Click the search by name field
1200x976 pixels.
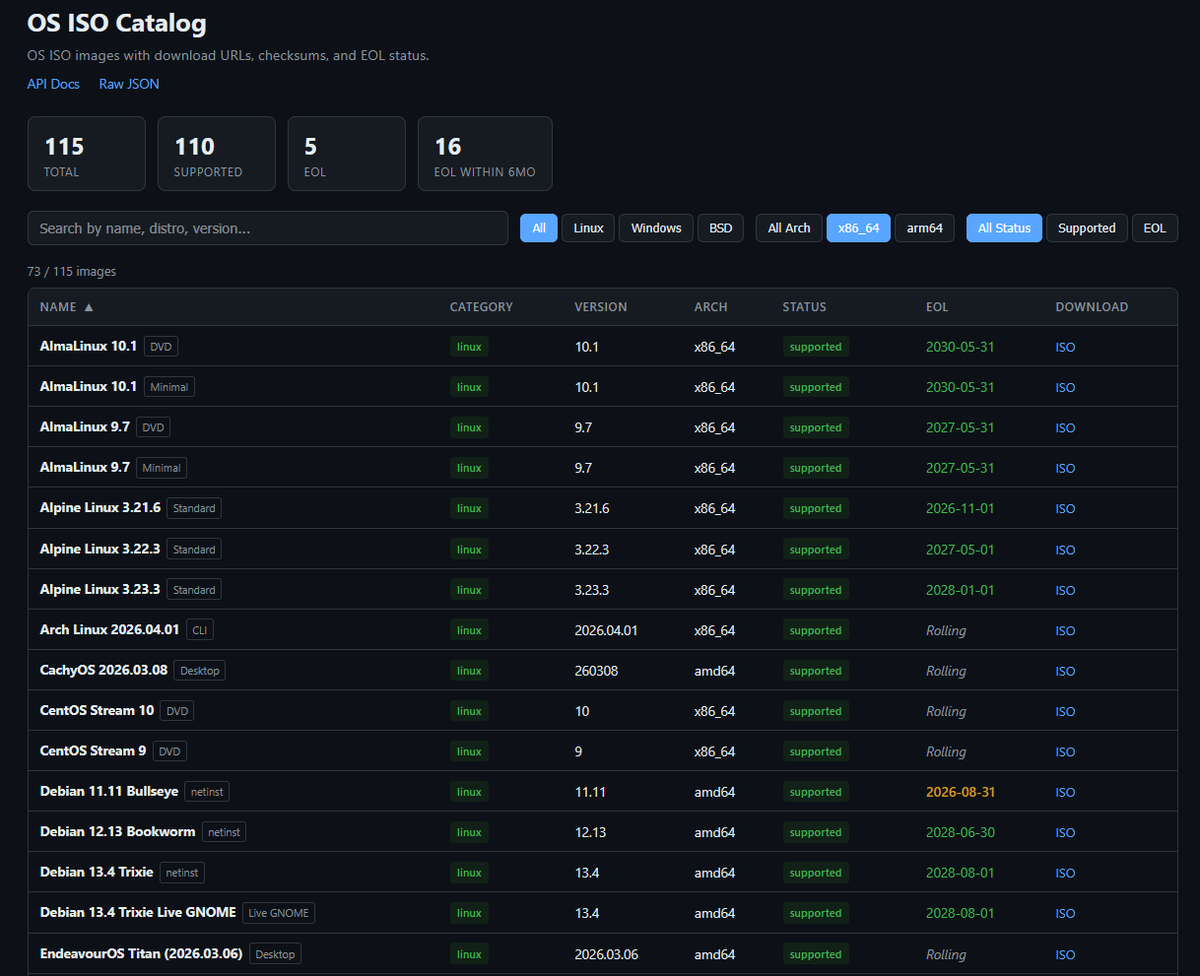click(268, 228)
